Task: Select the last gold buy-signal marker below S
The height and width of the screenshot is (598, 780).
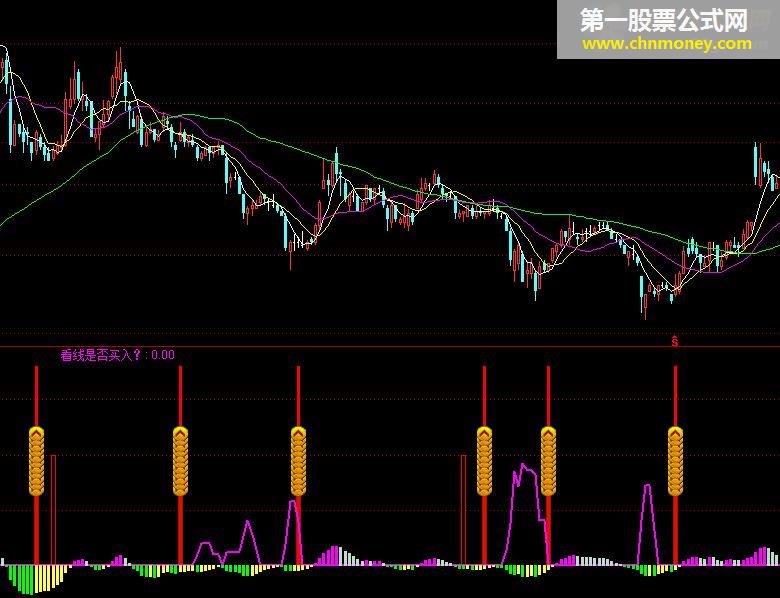Action: click(x=675, y=461)
